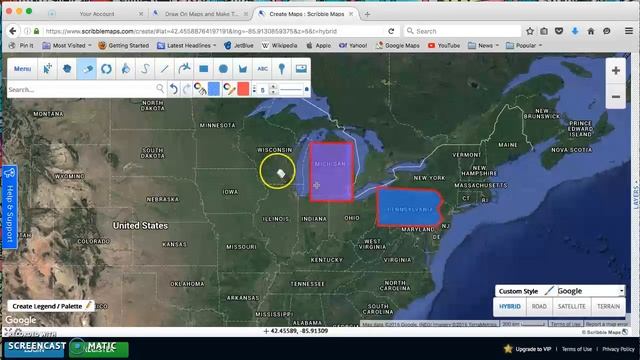Image resolution: width=640 pixels, height=360 pixels.
Task: Select the circular ring tool
Action: coord(106,69)
